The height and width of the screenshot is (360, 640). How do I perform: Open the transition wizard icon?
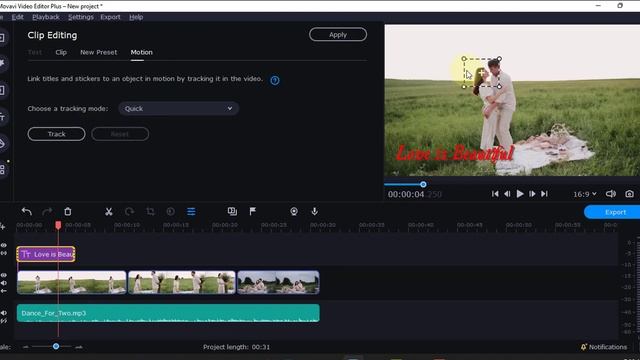232,211
